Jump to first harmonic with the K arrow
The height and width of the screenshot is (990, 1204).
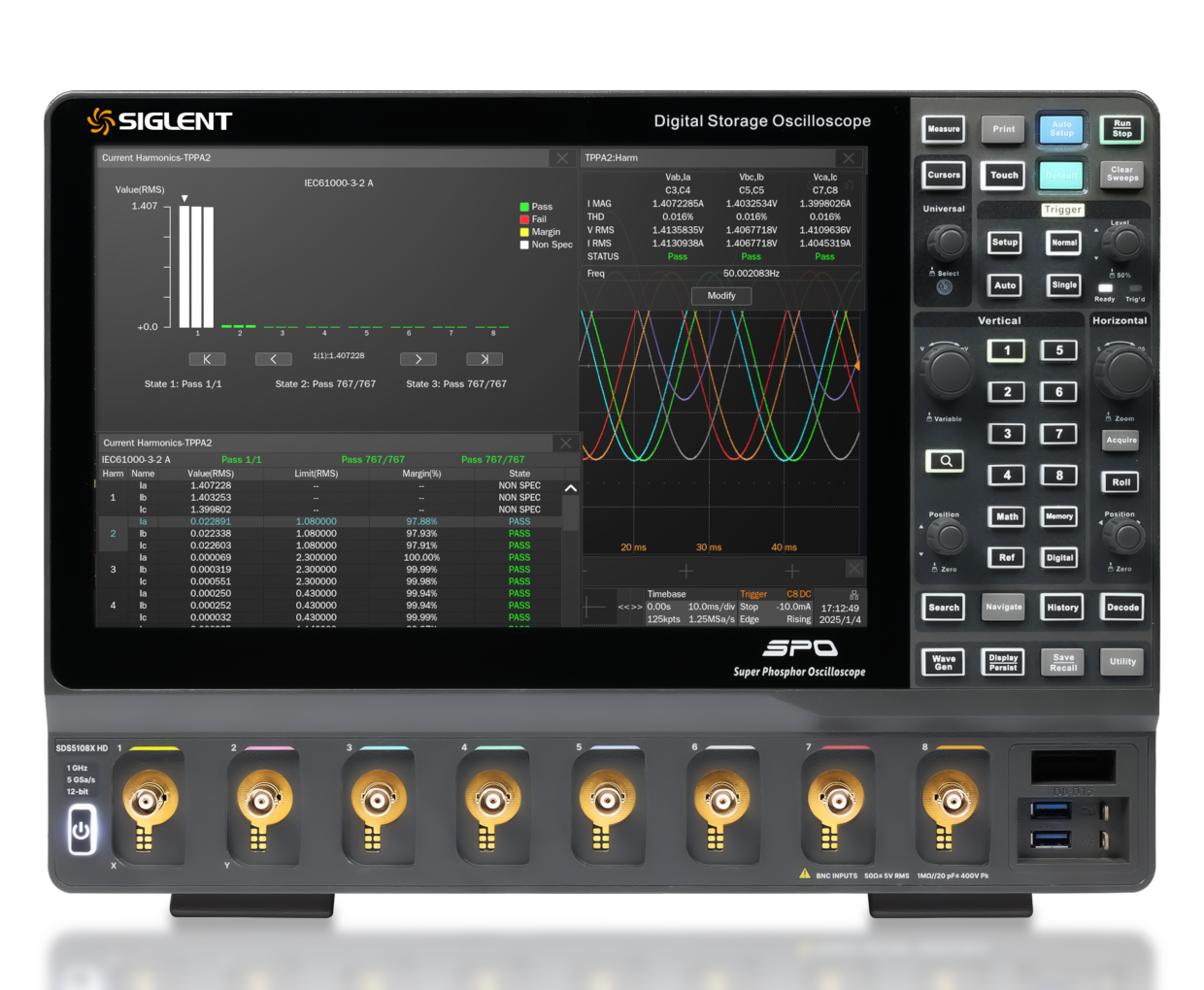point(207,359)
